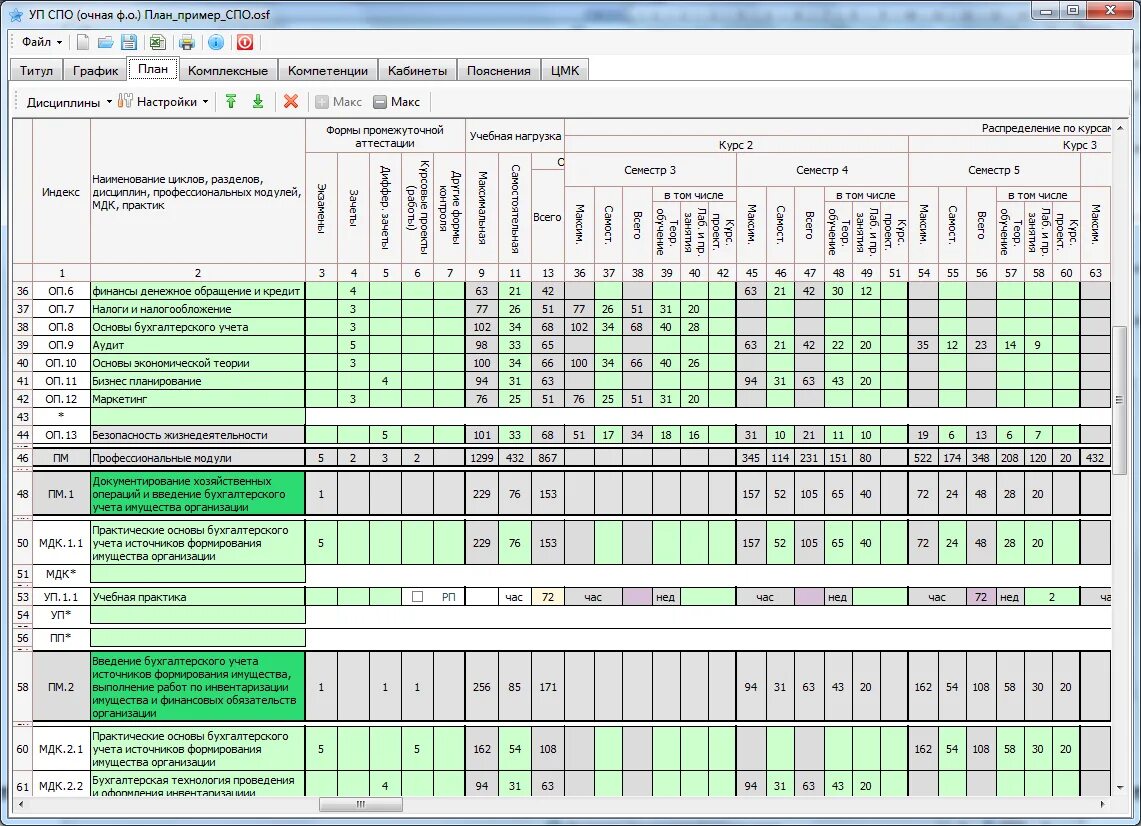Click the Учебная нагрузка header
This screenshot has width=1141, height=826.
[x=515, y=136]
